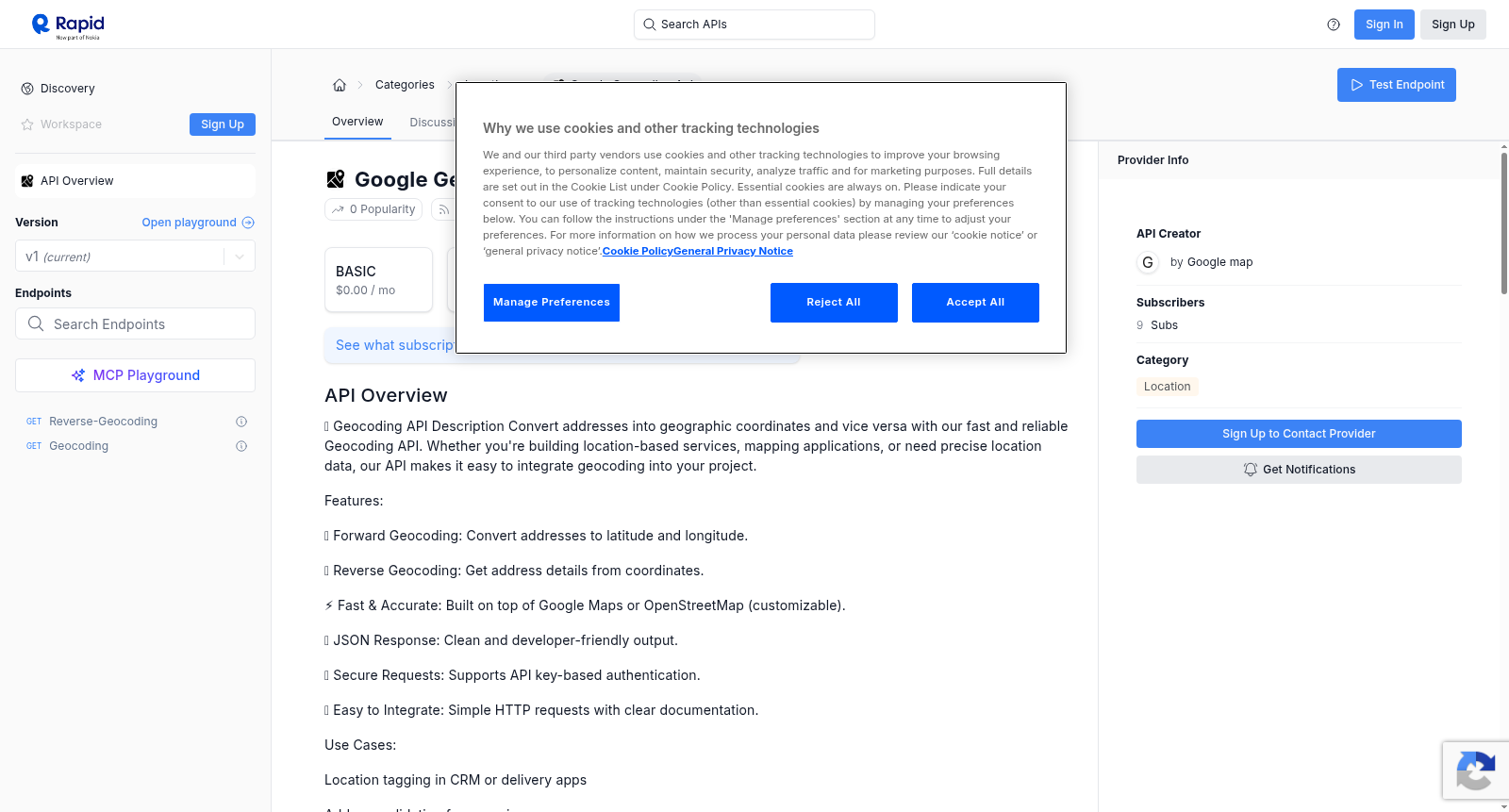Viewport: 1509px width, 812px height.
Task: Click the top-right Sign Up button
Action: (x=1452, y=25)
